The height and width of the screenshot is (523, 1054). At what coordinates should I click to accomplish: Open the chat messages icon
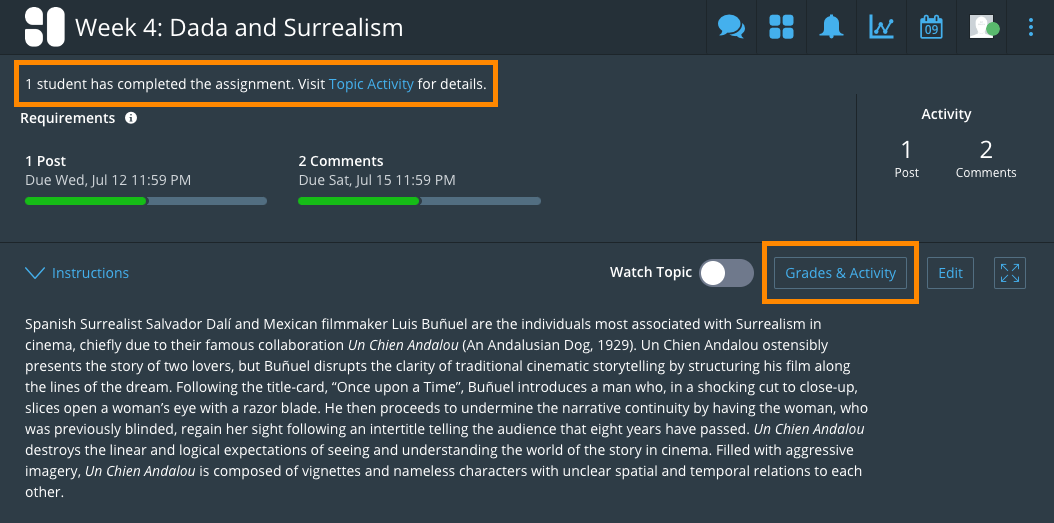click(x=731, y=27)
